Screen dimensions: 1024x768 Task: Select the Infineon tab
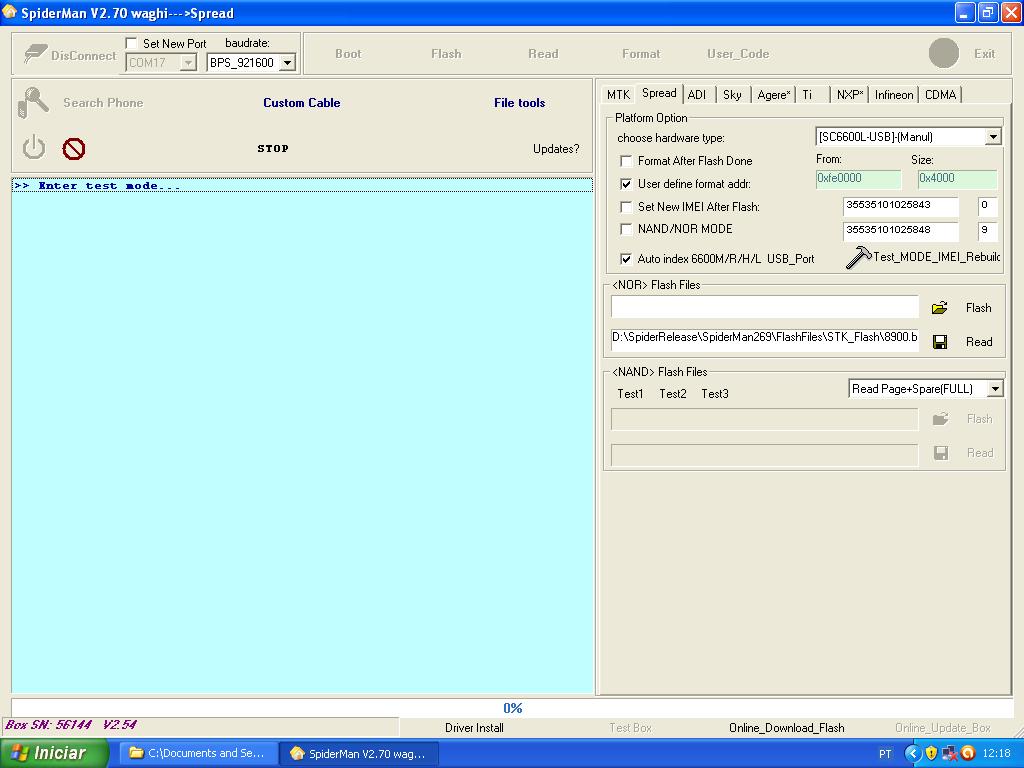coord(893,95)
